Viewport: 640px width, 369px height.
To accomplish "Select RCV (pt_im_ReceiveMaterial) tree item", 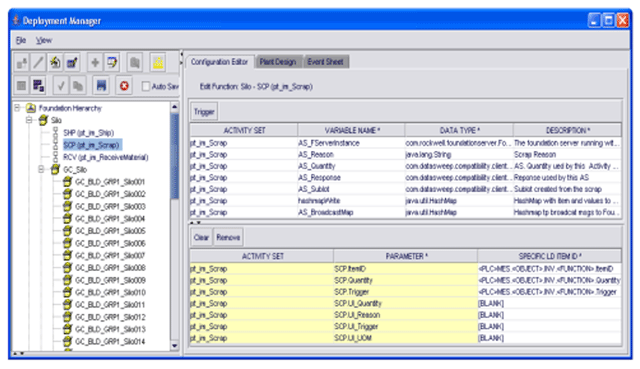I will coord(106,157).
